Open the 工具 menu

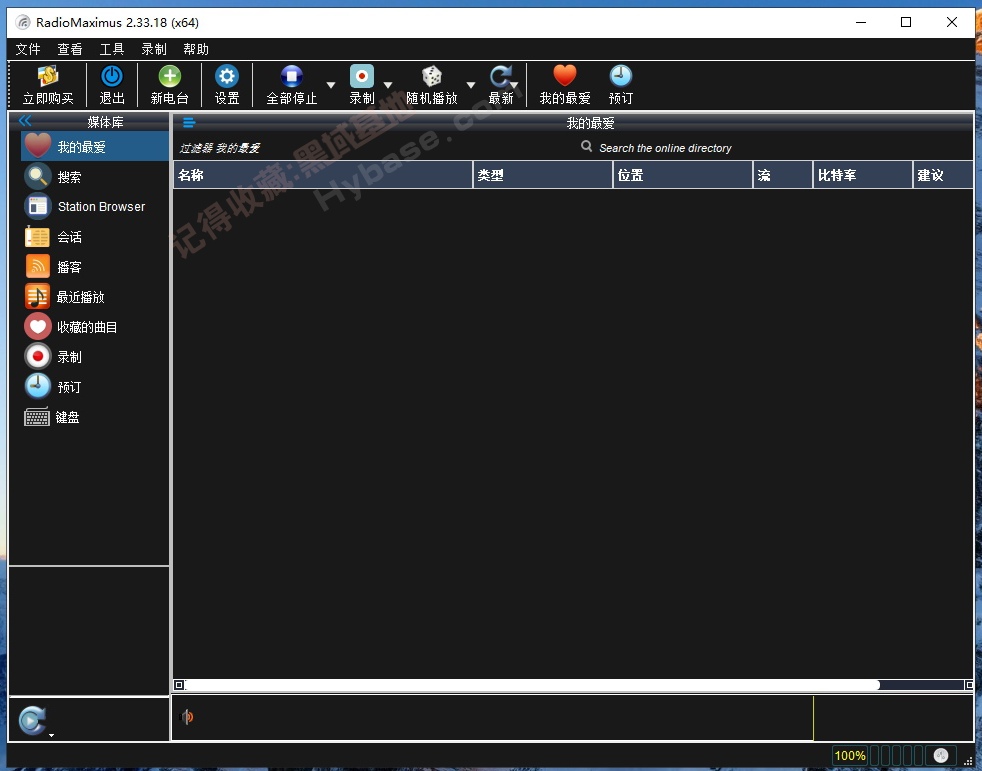point(111,49)
